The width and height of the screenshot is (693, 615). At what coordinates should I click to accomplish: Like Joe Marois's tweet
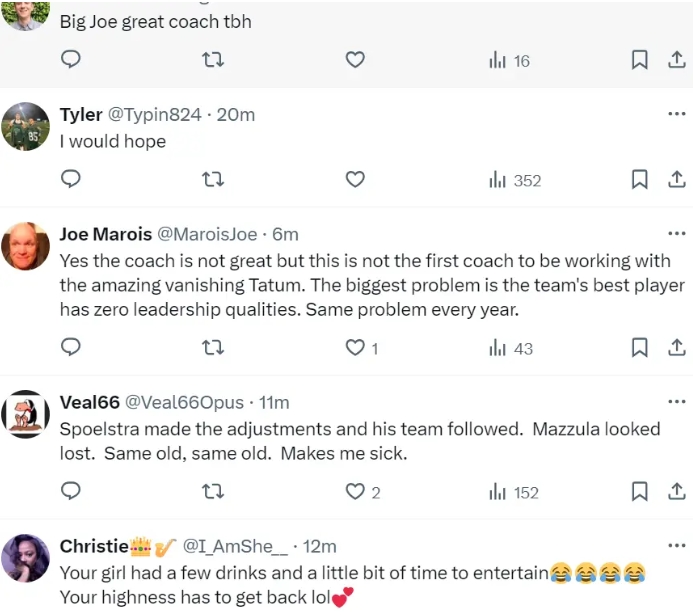pos(355,348)
